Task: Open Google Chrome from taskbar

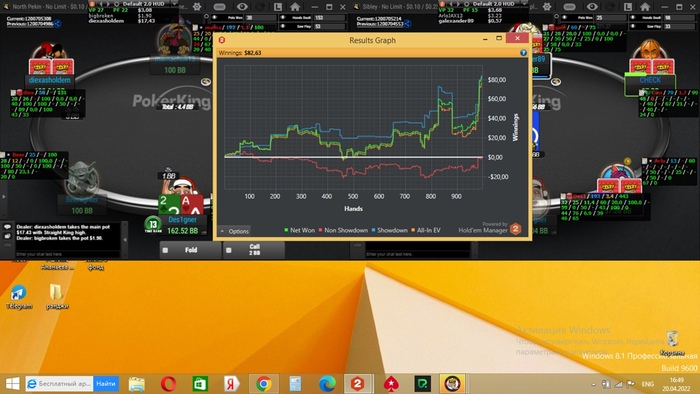Action: 264,384
